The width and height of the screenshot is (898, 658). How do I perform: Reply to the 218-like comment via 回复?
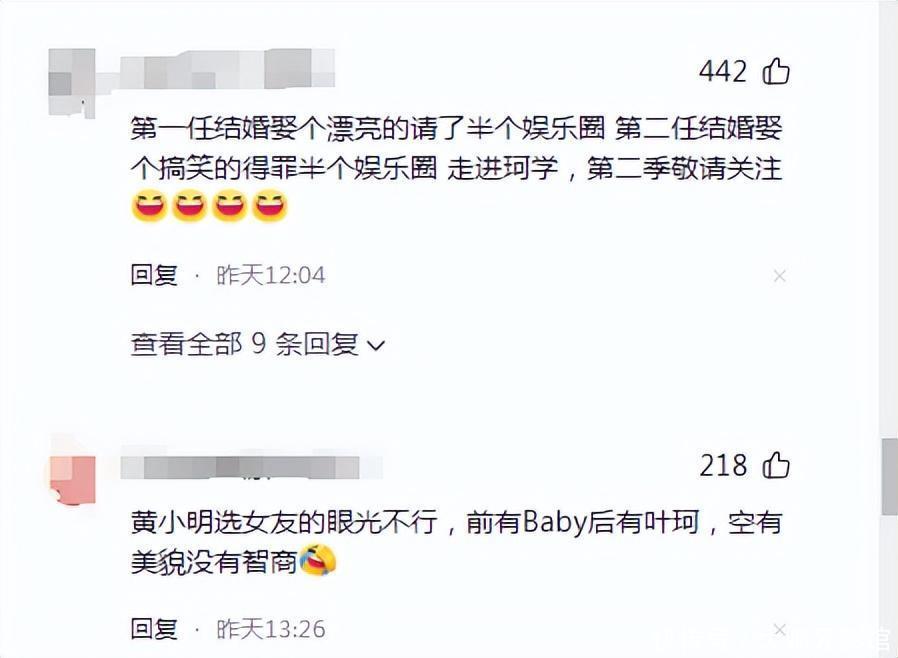click(x=154, y=629)
